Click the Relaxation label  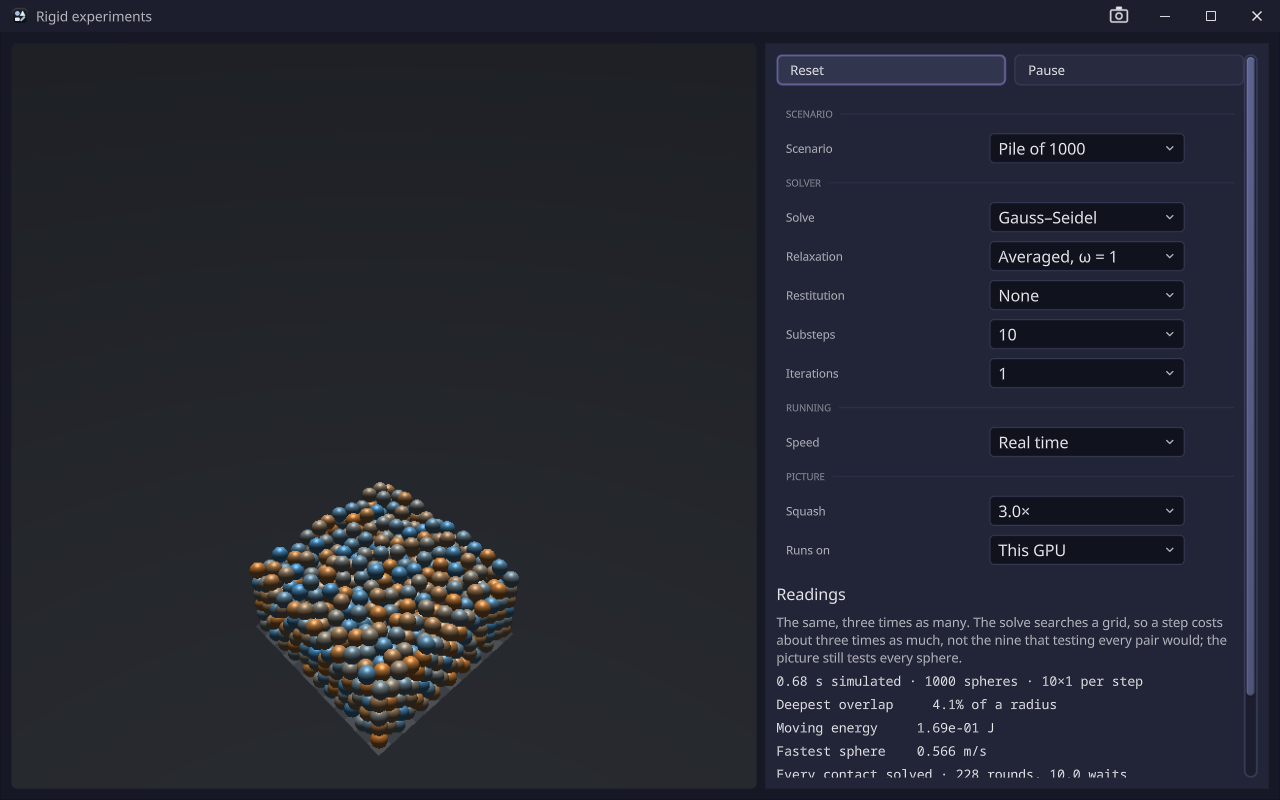(814, 257)
